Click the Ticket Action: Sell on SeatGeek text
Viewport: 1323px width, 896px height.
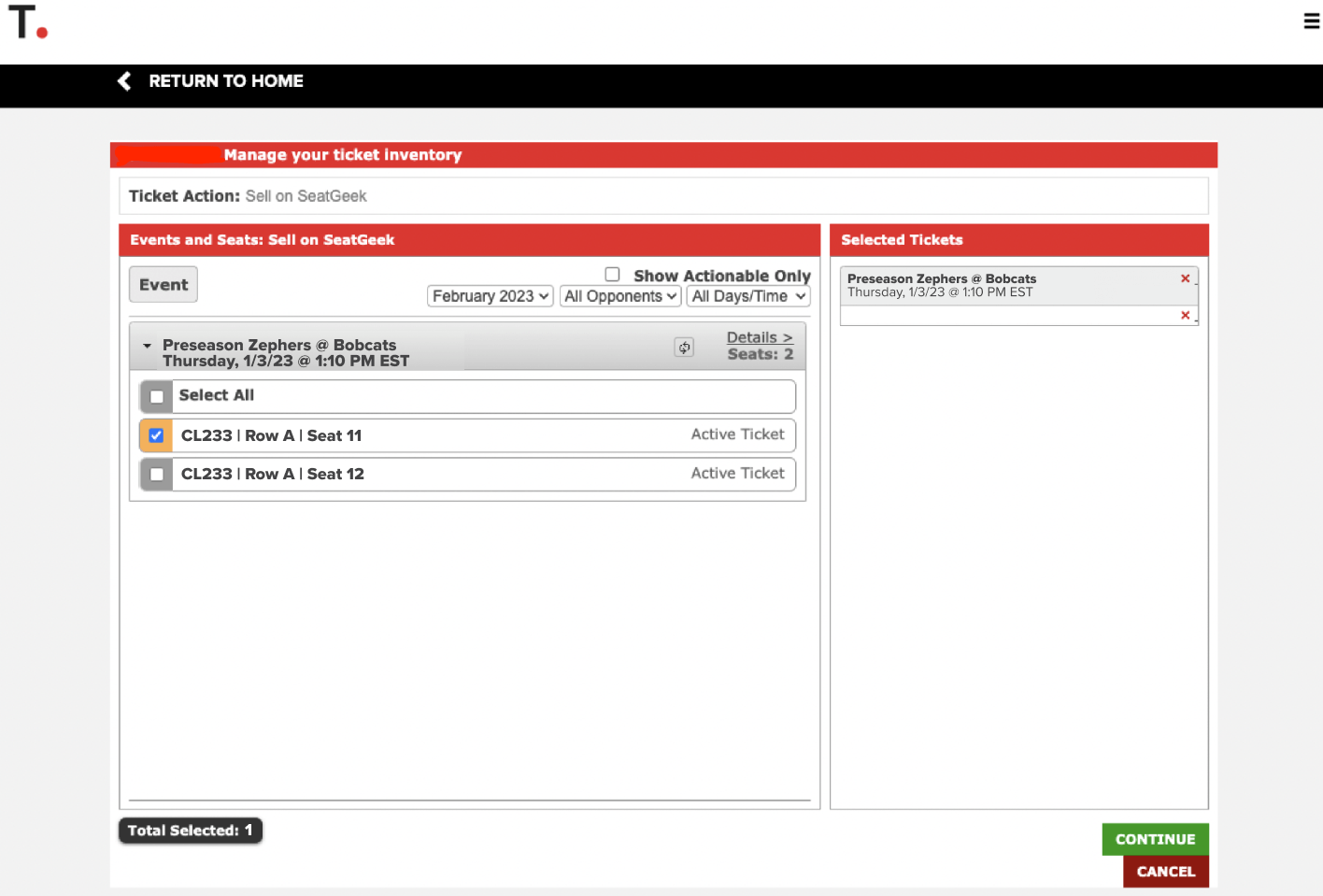pyautogui.click(x=248, y=196)
